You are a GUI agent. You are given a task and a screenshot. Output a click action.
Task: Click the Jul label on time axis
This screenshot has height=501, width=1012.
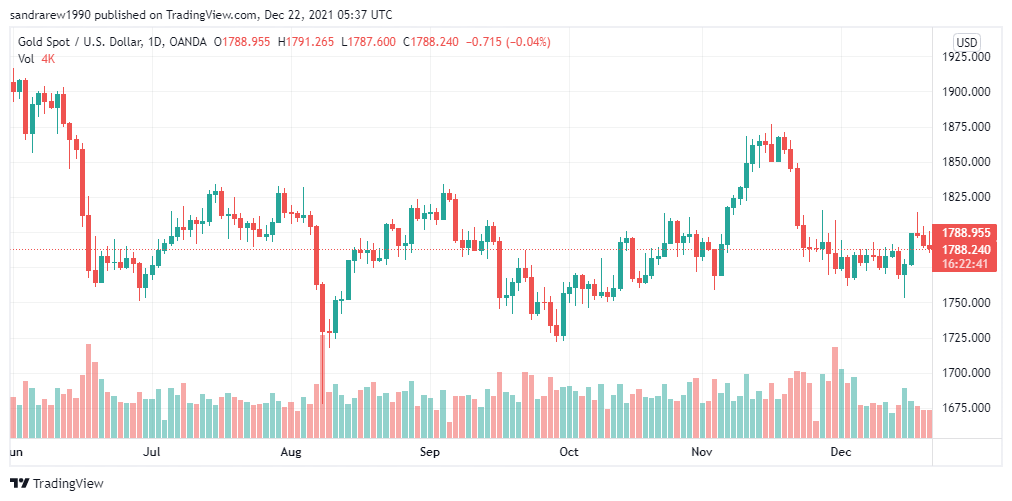point(152,452)
